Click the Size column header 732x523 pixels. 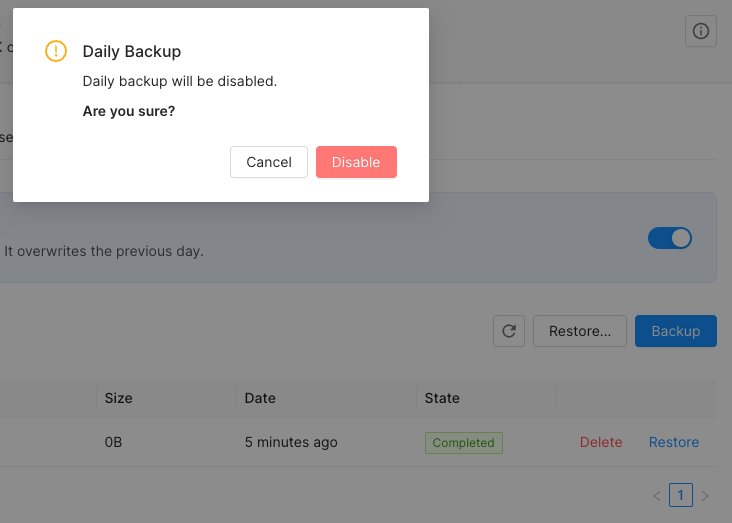tap(119, 398)
